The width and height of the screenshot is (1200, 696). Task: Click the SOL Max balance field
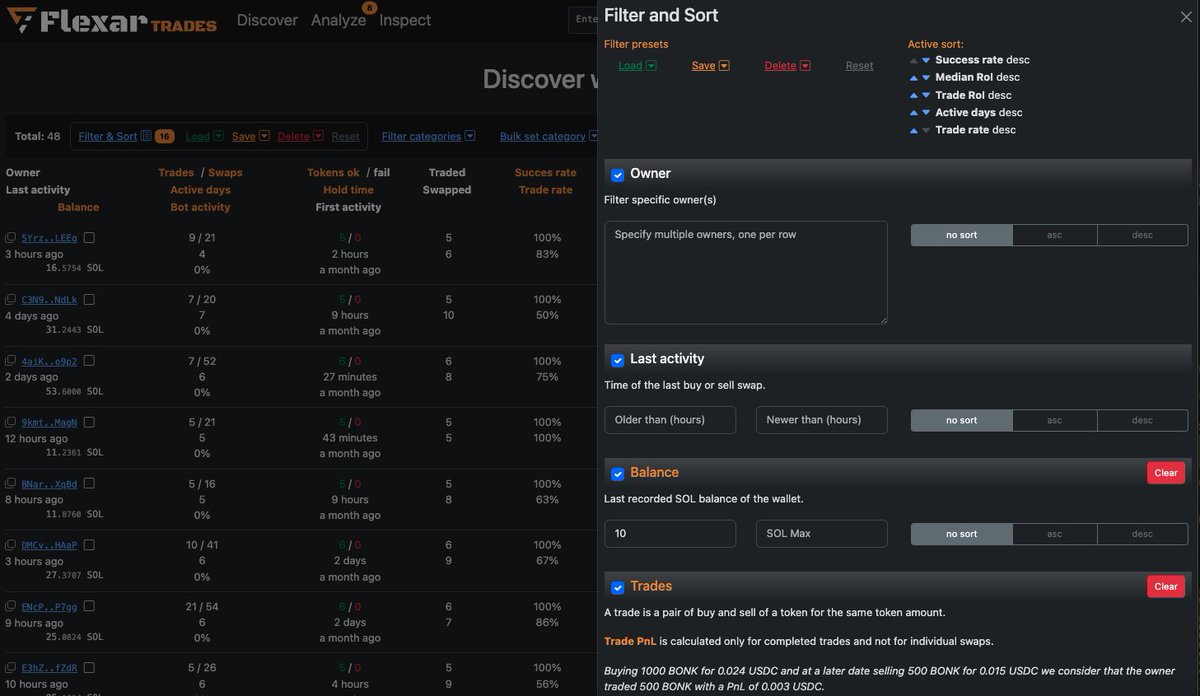pyautogui.click(x=822, y=534)
